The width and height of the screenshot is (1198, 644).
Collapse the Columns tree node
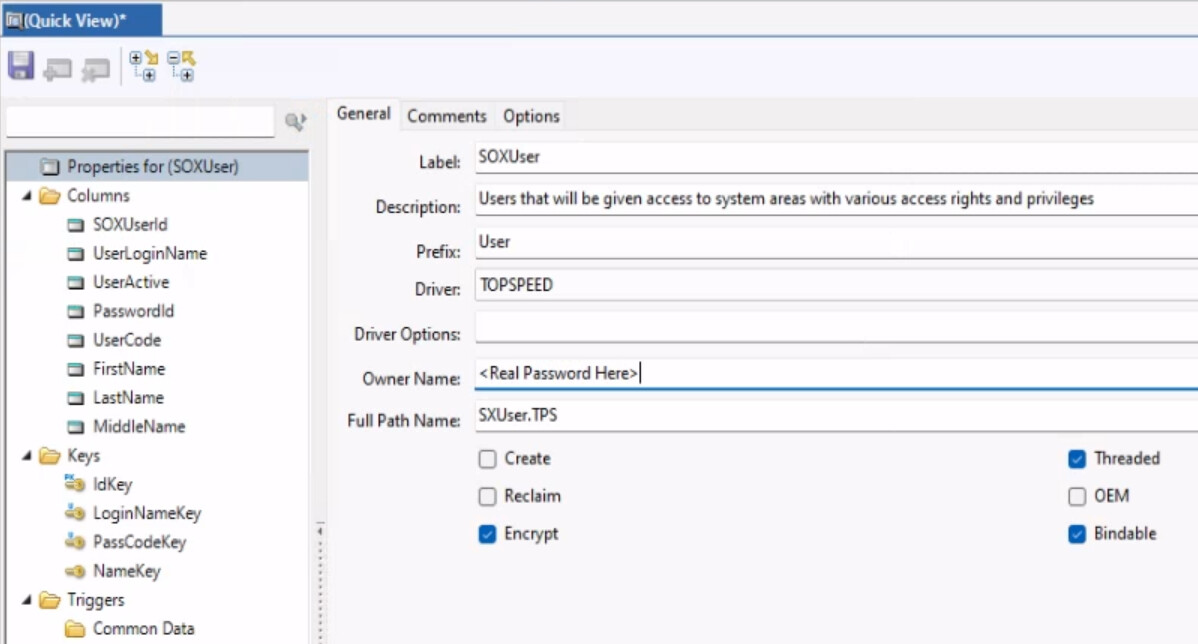(27, 196)
